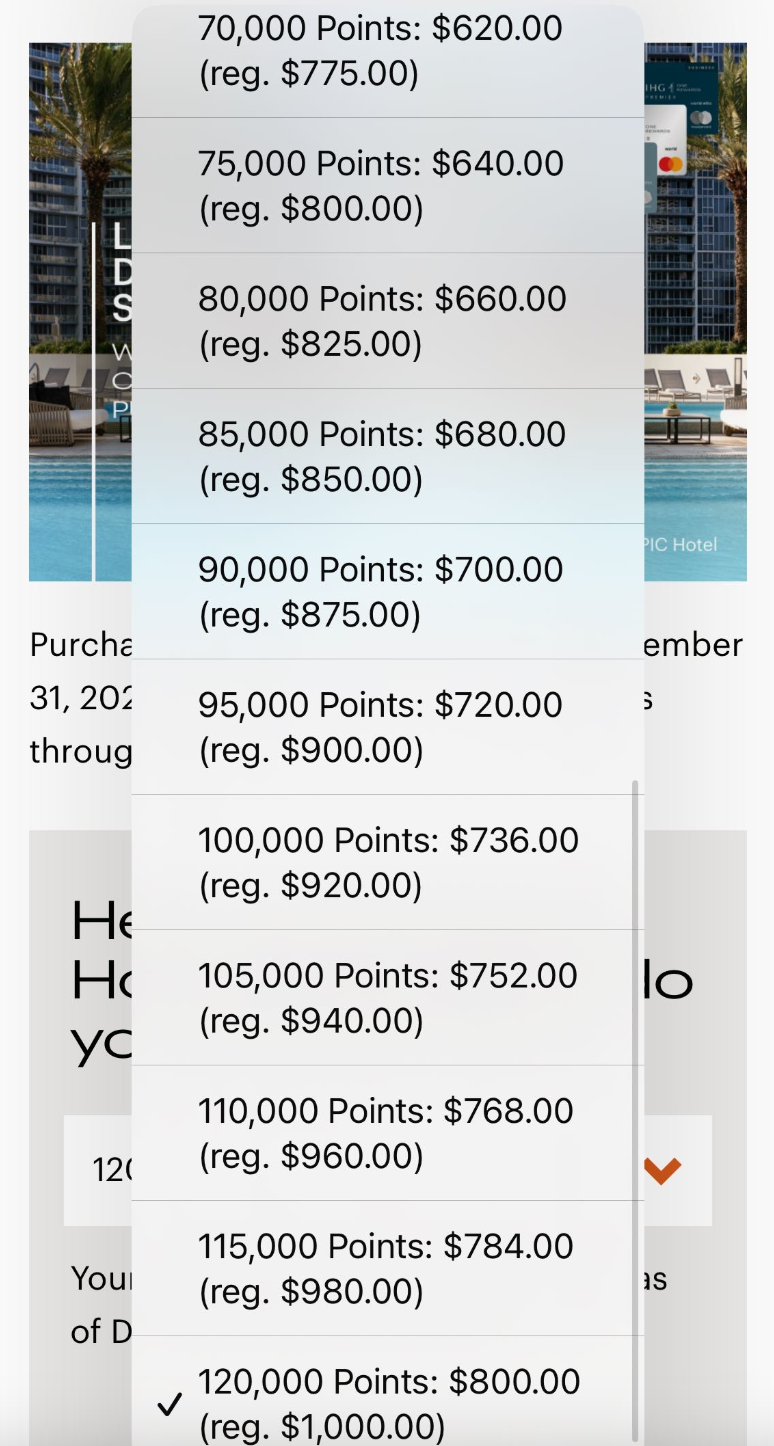The width and height of the screenshot is (774, 1446).
Task: Select 95,000 Points: $720.00 option
Action: click(x=380, y=727)
